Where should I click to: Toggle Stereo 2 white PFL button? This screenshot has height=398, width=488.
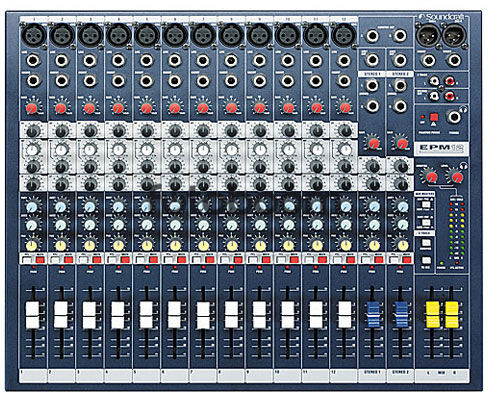pyautogui.click(x=393, y=260)
